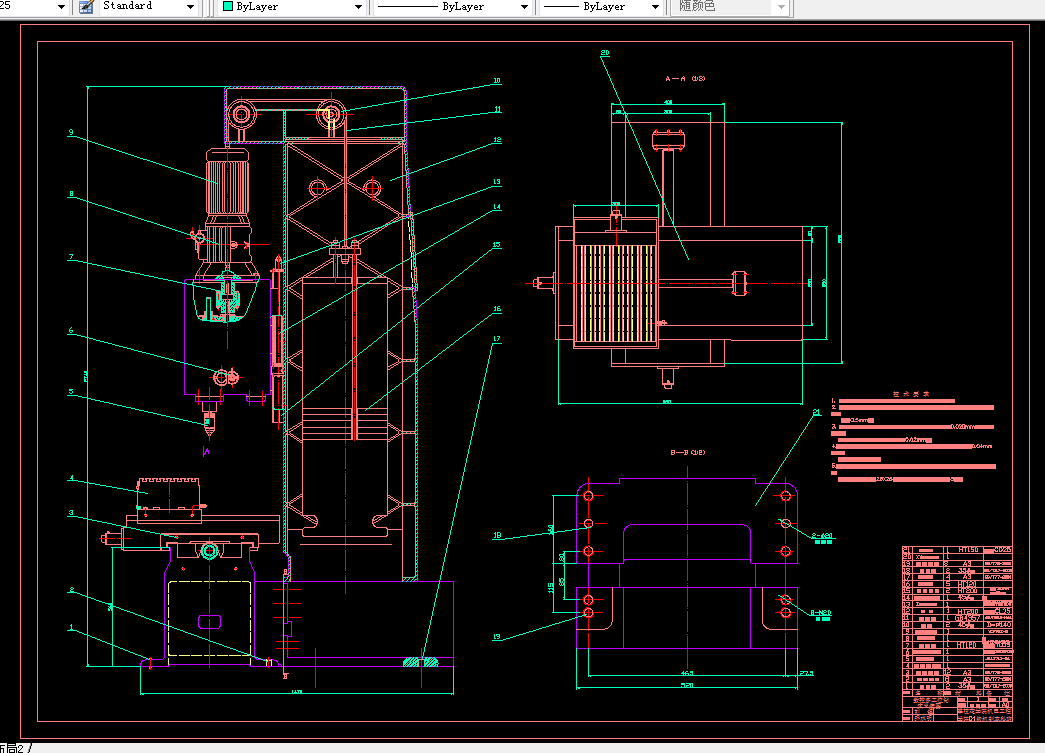Select part balloon number 16

click(x=497, y=309)
